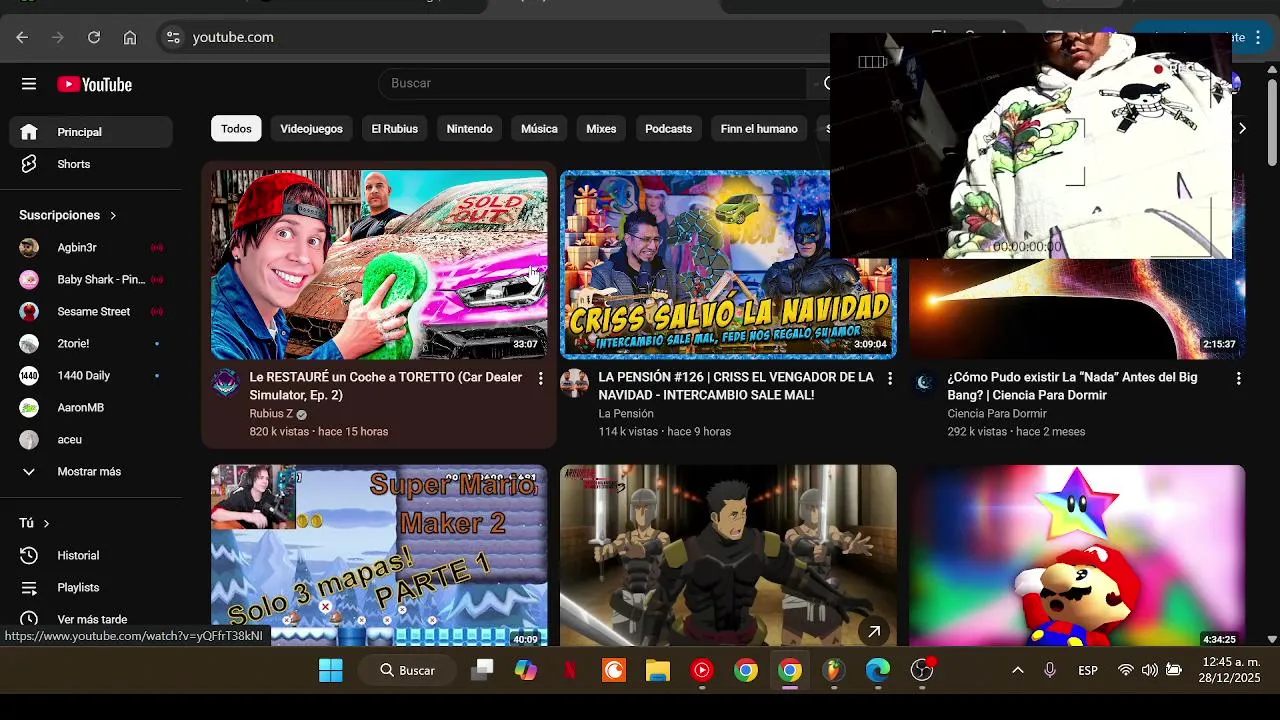The height and width of the screenshot is (720, 1280).
Task: Select the Videojuegos filter chip
Action: 311,129
